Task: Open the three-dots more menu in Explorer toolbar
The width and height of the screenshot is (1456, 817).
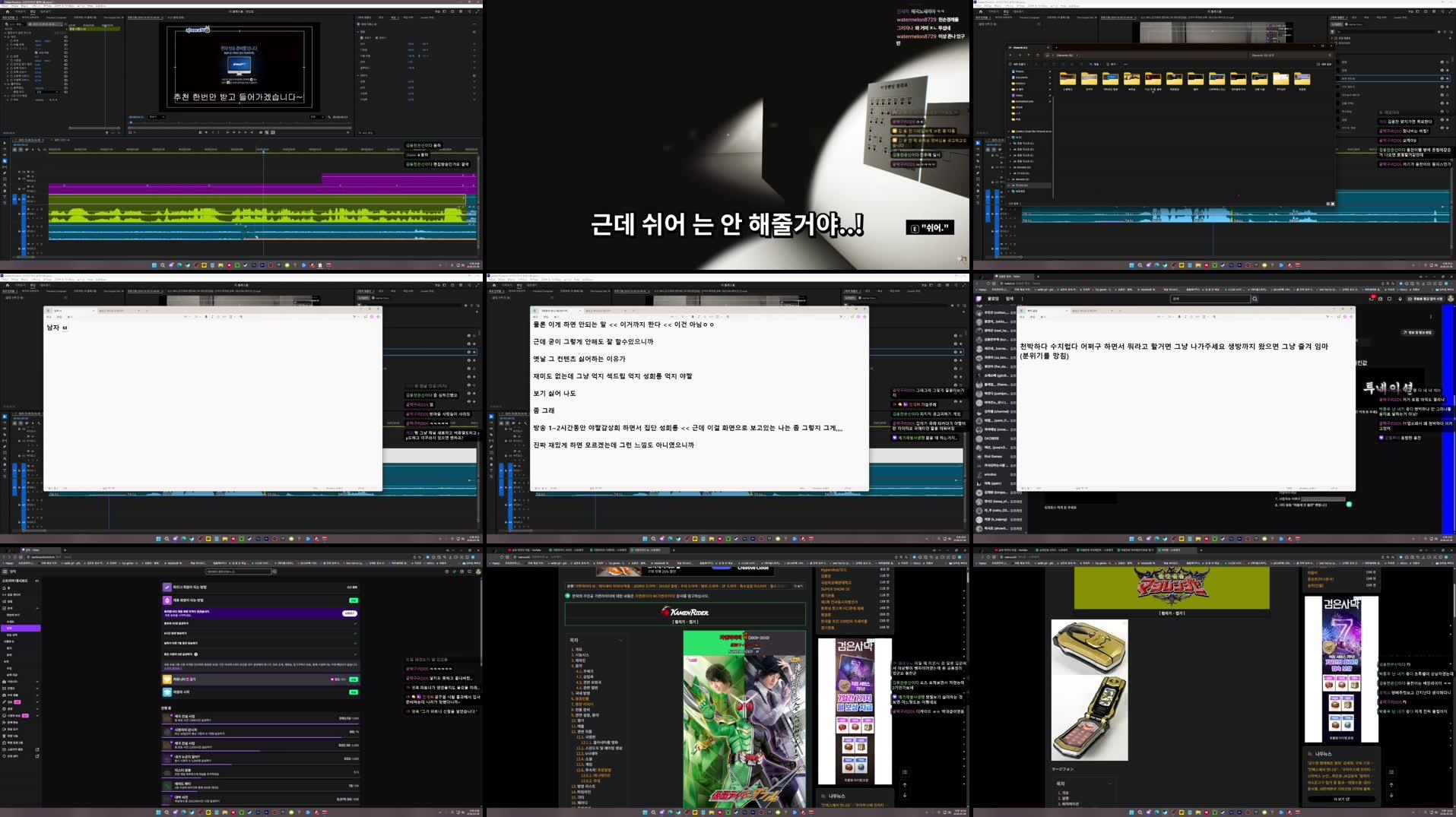Action: tap(1124, 64)
